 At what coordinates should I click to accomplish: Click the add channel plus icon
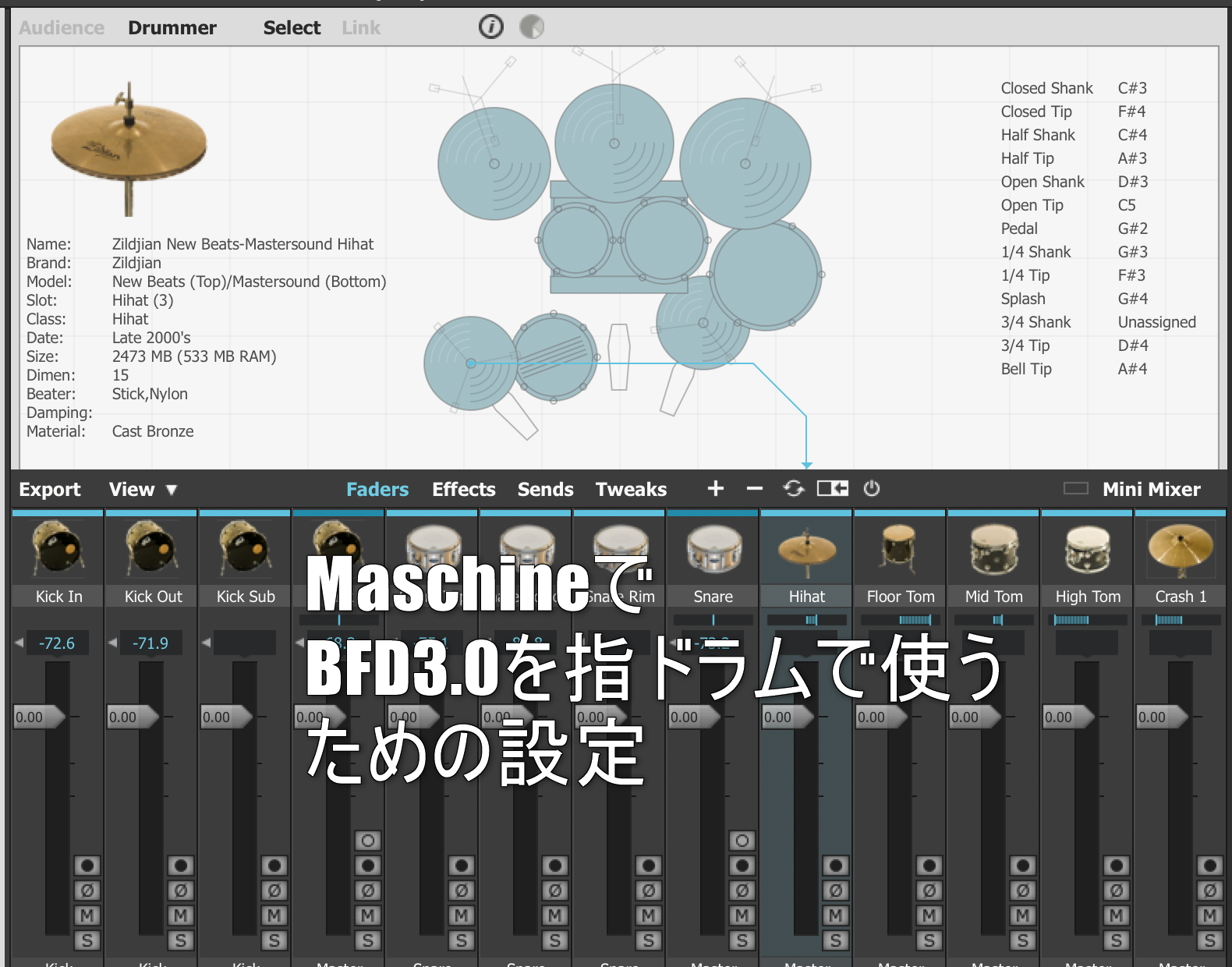point(715,488)
